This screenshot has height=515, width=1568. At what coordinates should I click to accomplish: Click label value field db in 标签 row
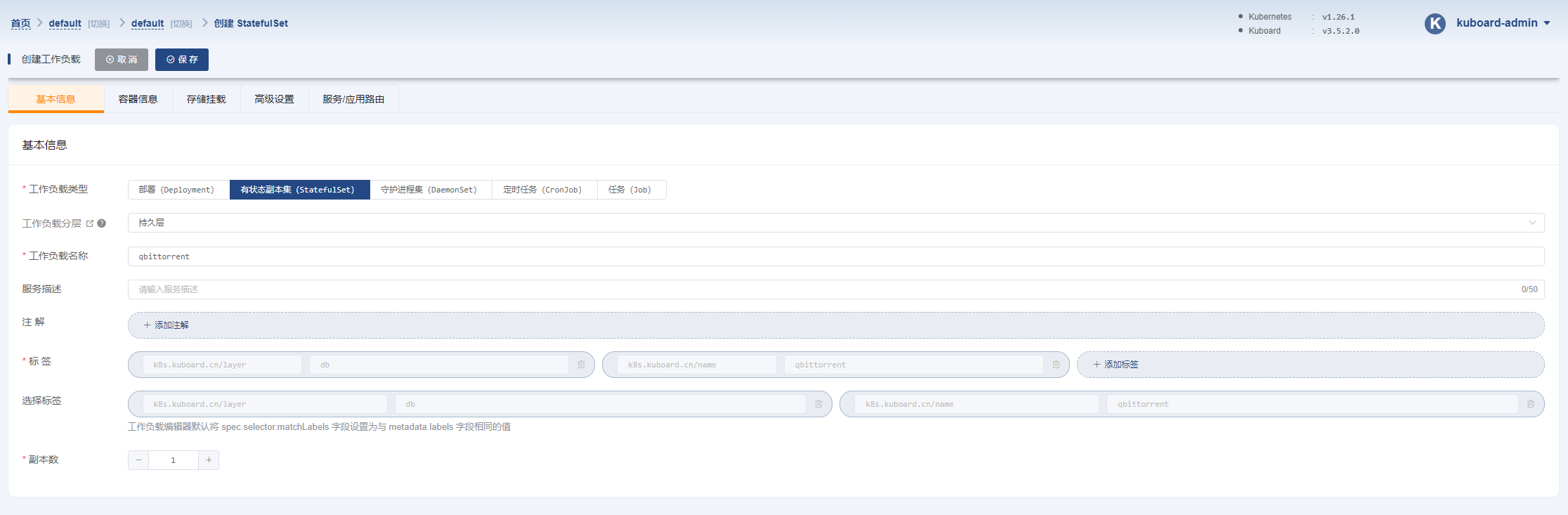(439, 365)
